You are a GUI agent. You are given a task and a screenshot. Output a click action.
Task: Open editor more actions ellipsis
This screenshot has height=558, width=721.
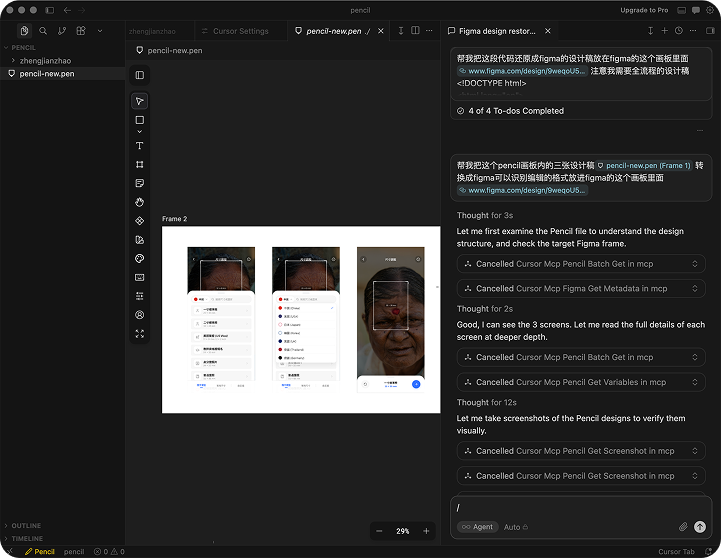coord(429,30)
